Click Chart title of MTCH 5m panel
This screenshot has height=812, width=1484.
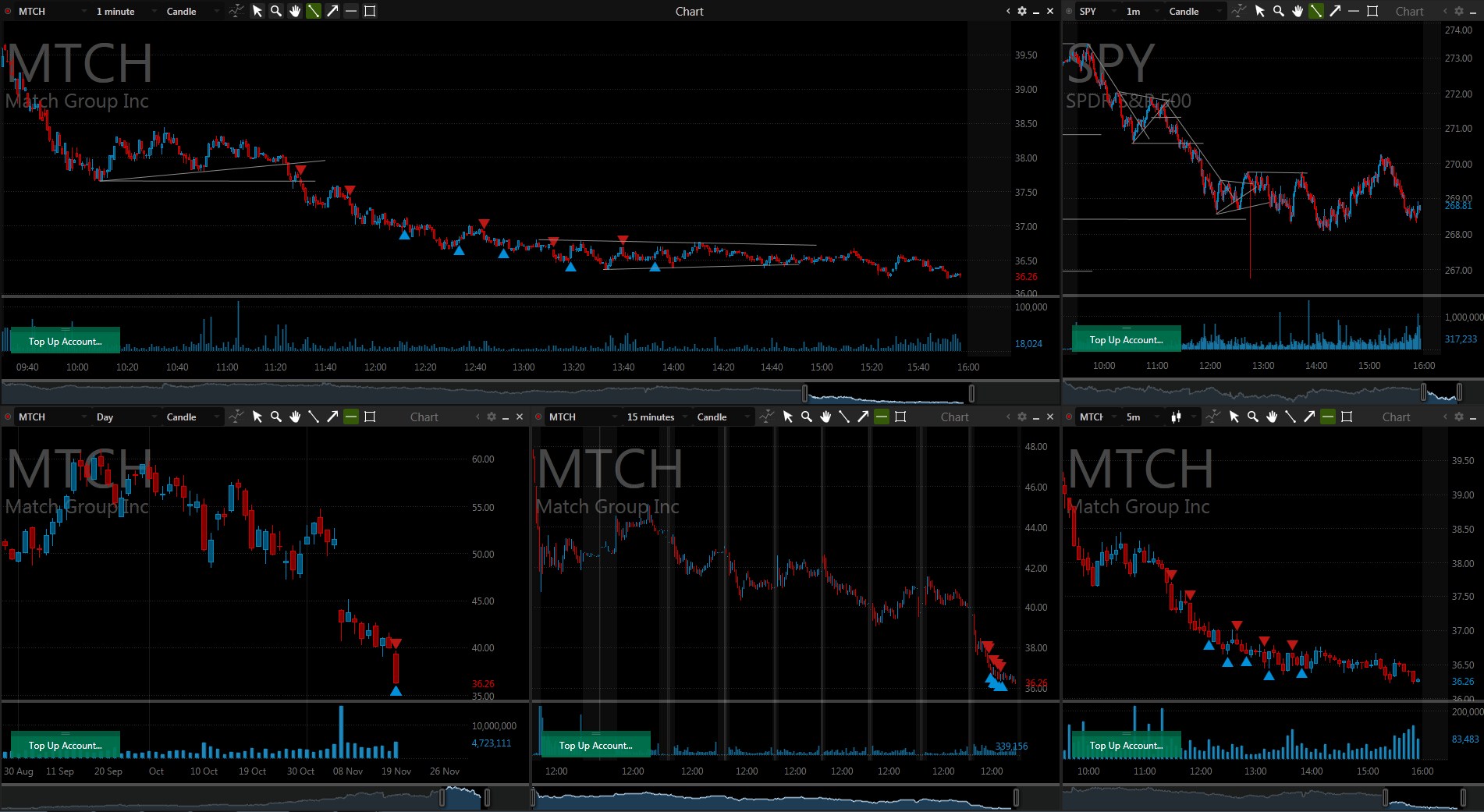[1397, 417]
